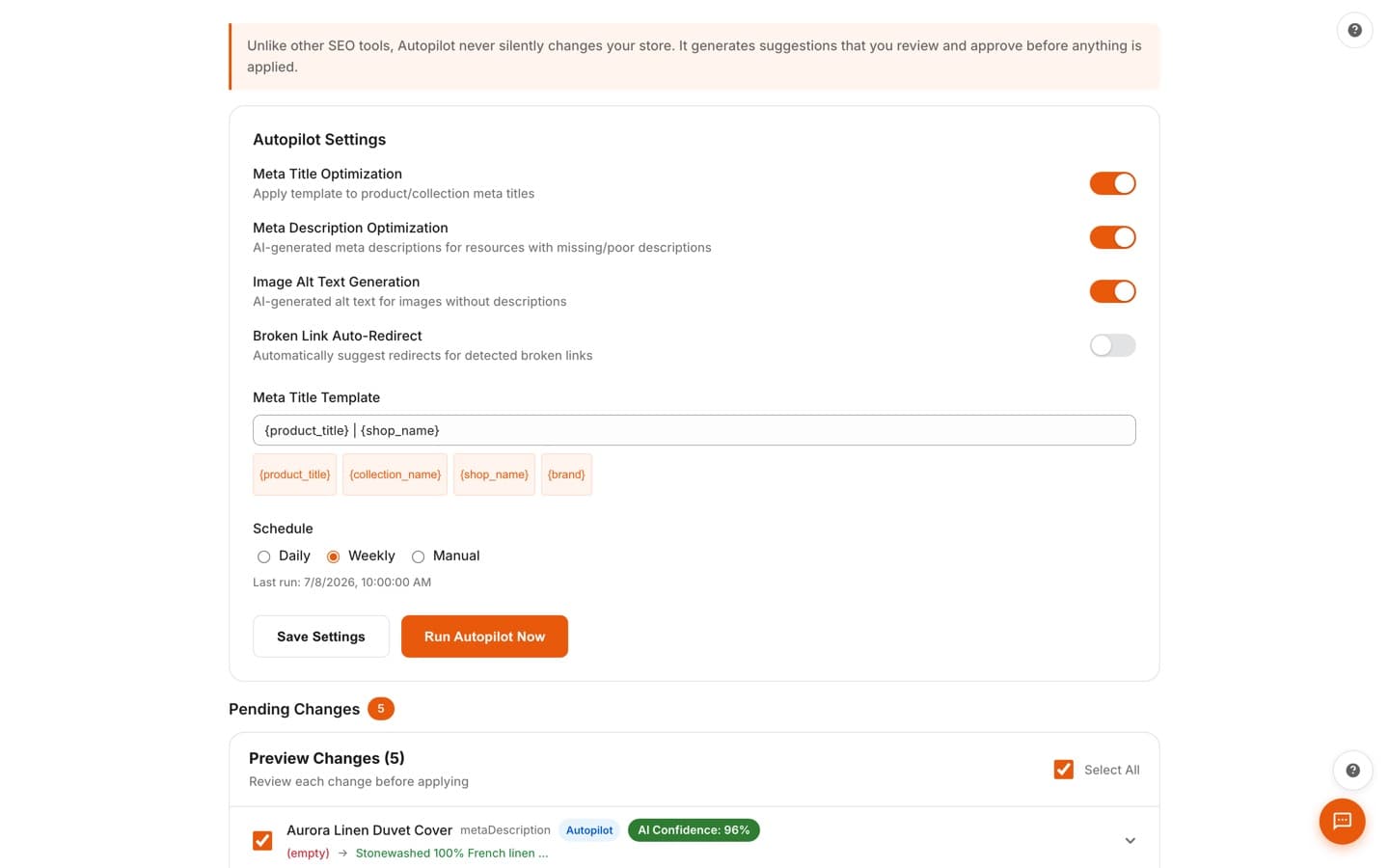Open the orange chat widget
The image size is (1389, 868).
click(x=1342, y=821)
